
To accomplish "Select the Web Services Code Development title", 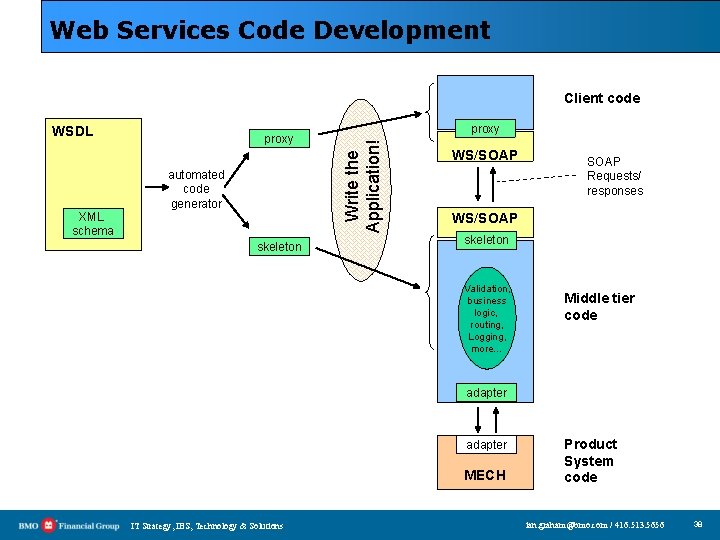I will coord(270,30).
